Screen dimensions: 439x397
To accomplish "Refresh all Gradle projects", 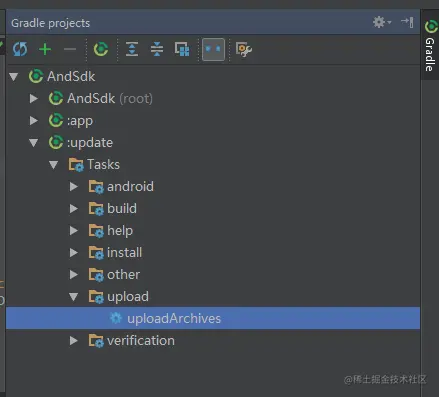I will click(20, 49).
